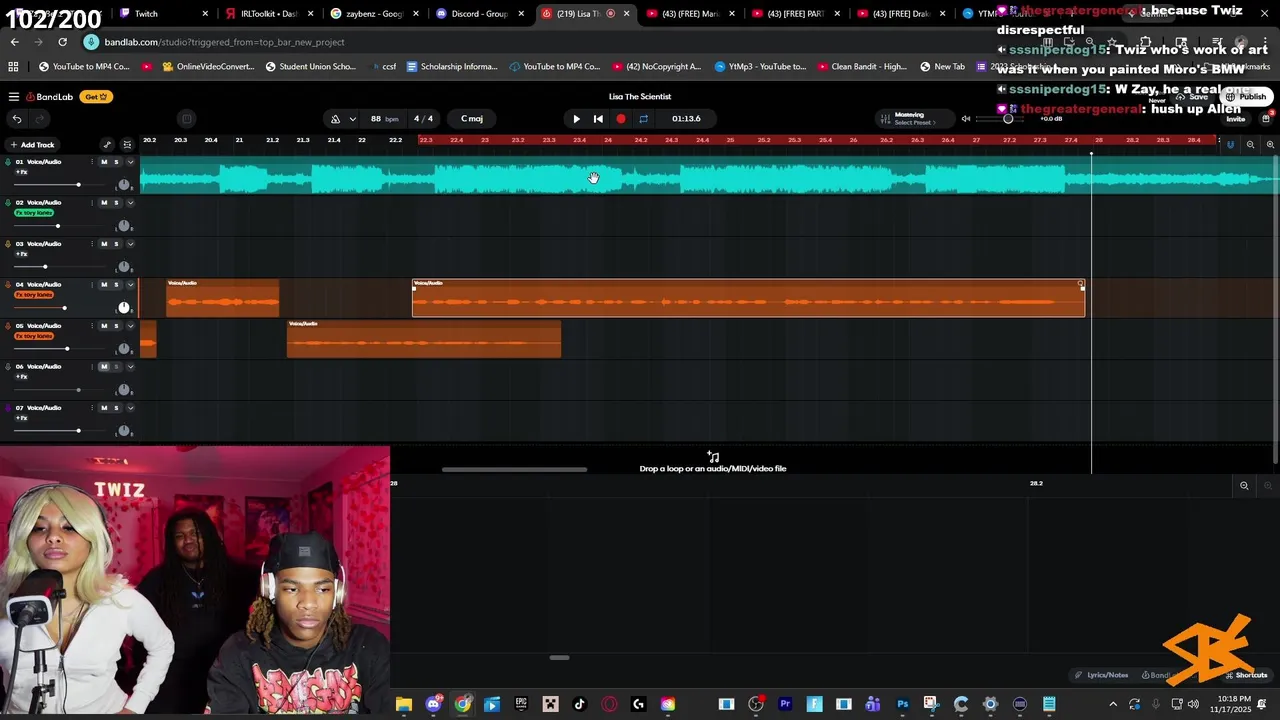Select the long orange region on track 04
This screenshot has height=720, width=1280.
pos(748,298)
